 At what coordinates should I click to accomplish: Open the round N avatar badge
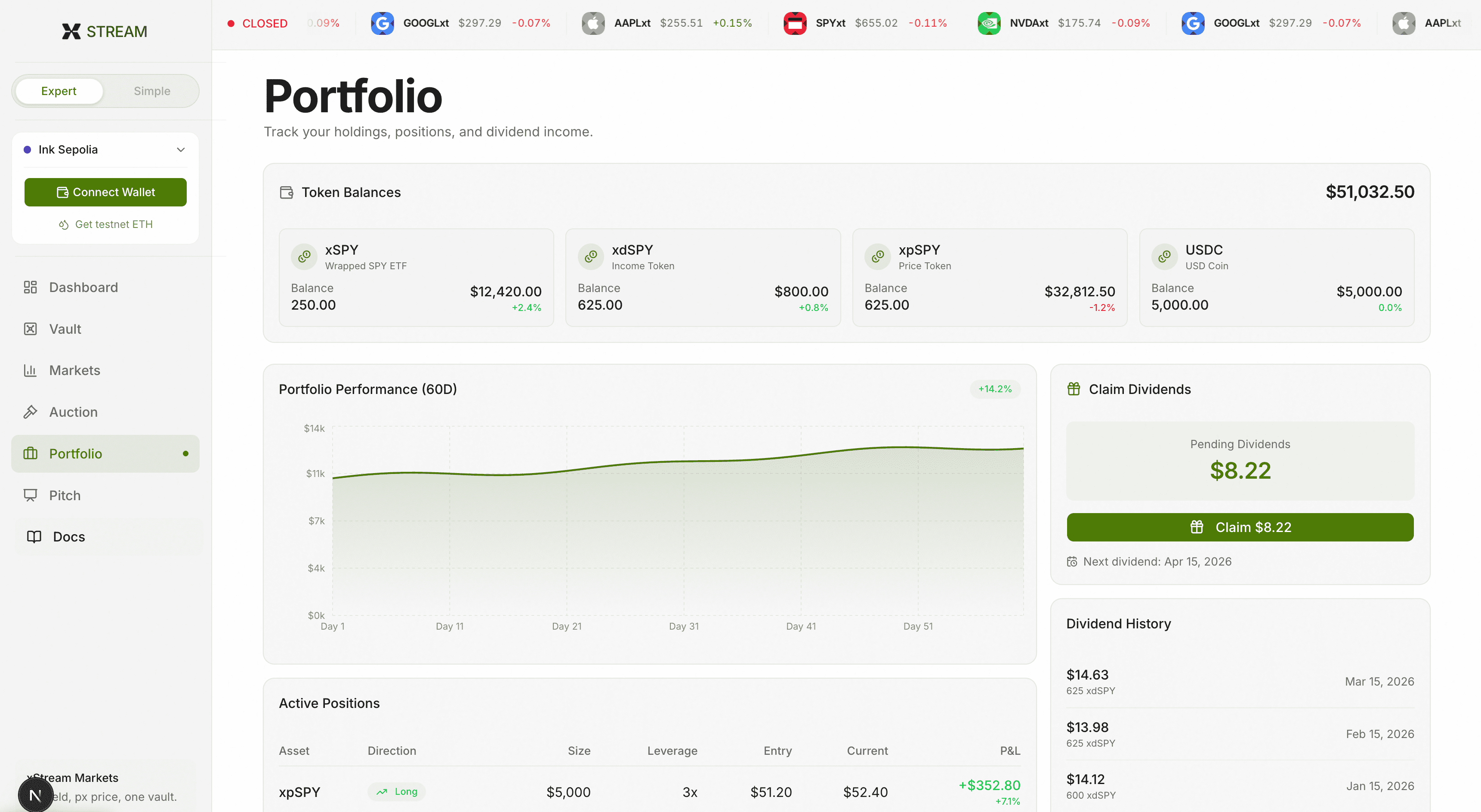point(35,795)
